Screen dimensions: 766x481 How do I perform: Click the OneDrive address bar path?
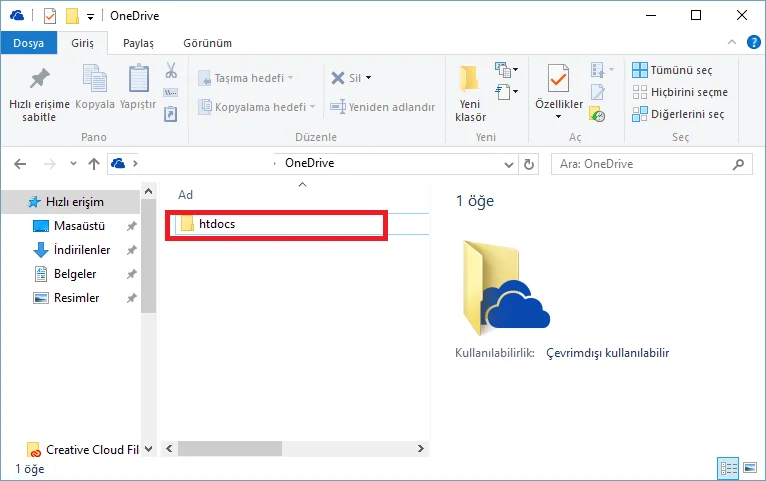point(310,163)
